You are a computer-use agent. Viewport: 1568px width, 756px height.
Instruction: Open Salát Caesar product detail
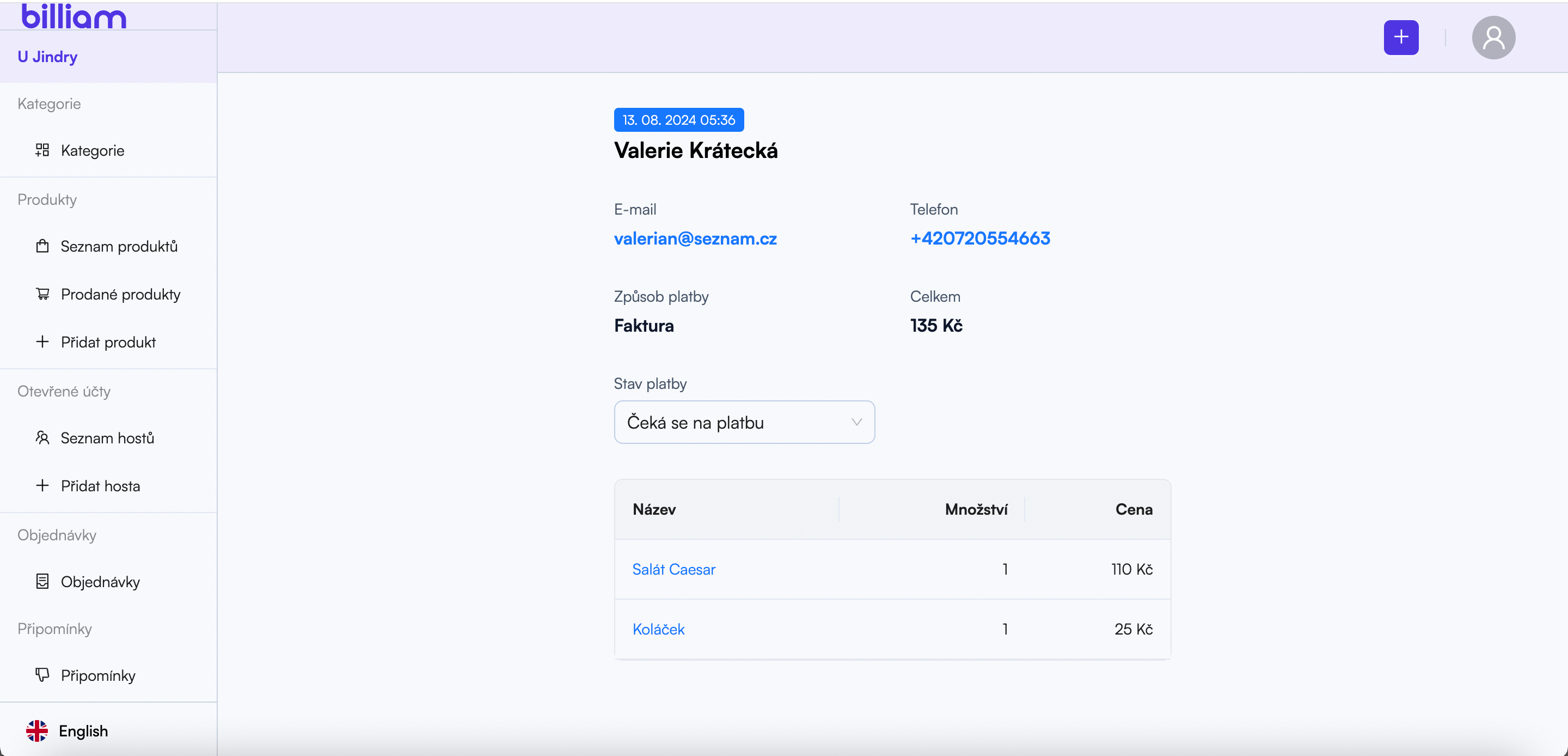674,570
